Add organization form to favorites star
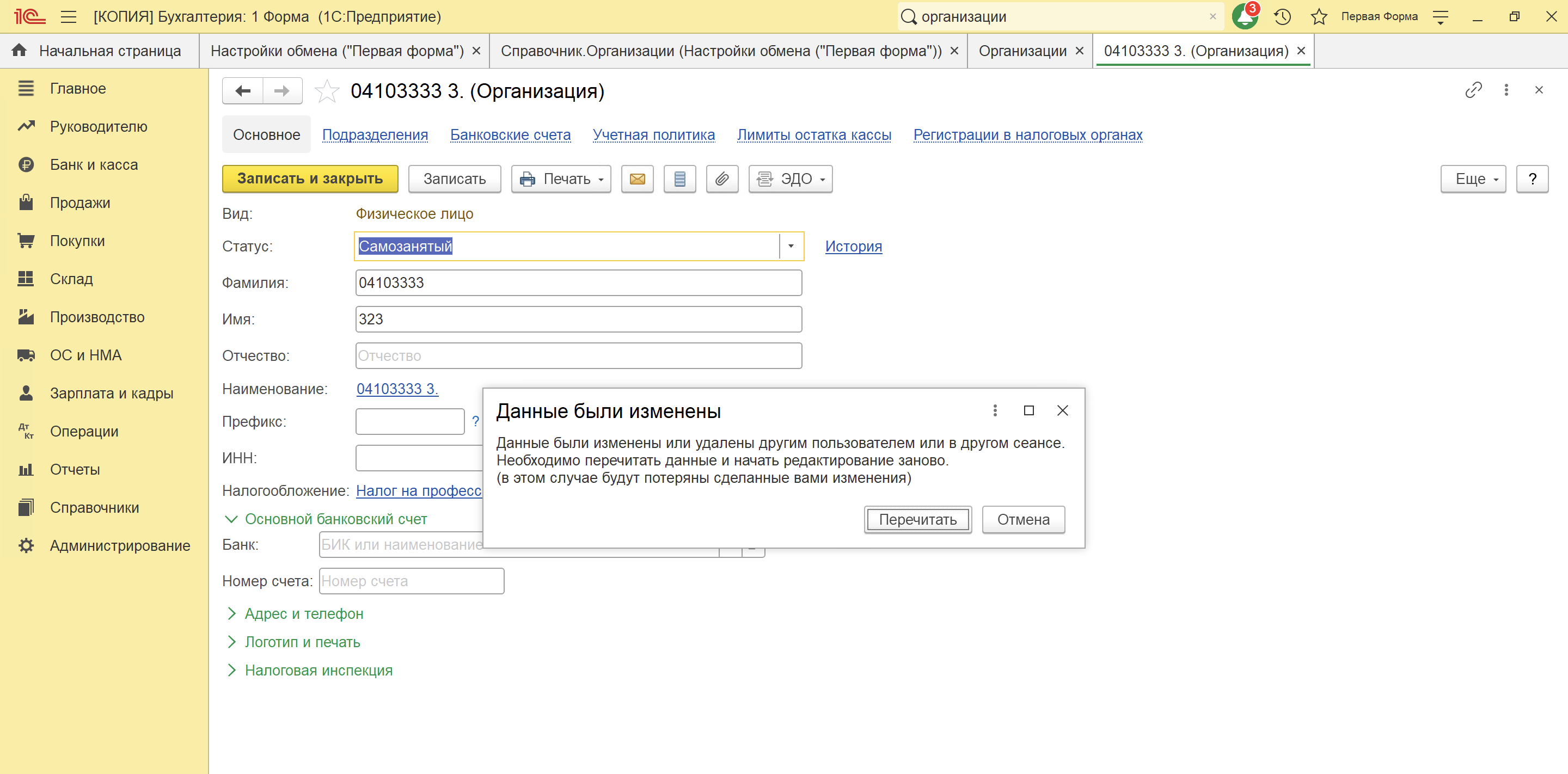Screen dimensions: 1568x774 click(326, 91)
